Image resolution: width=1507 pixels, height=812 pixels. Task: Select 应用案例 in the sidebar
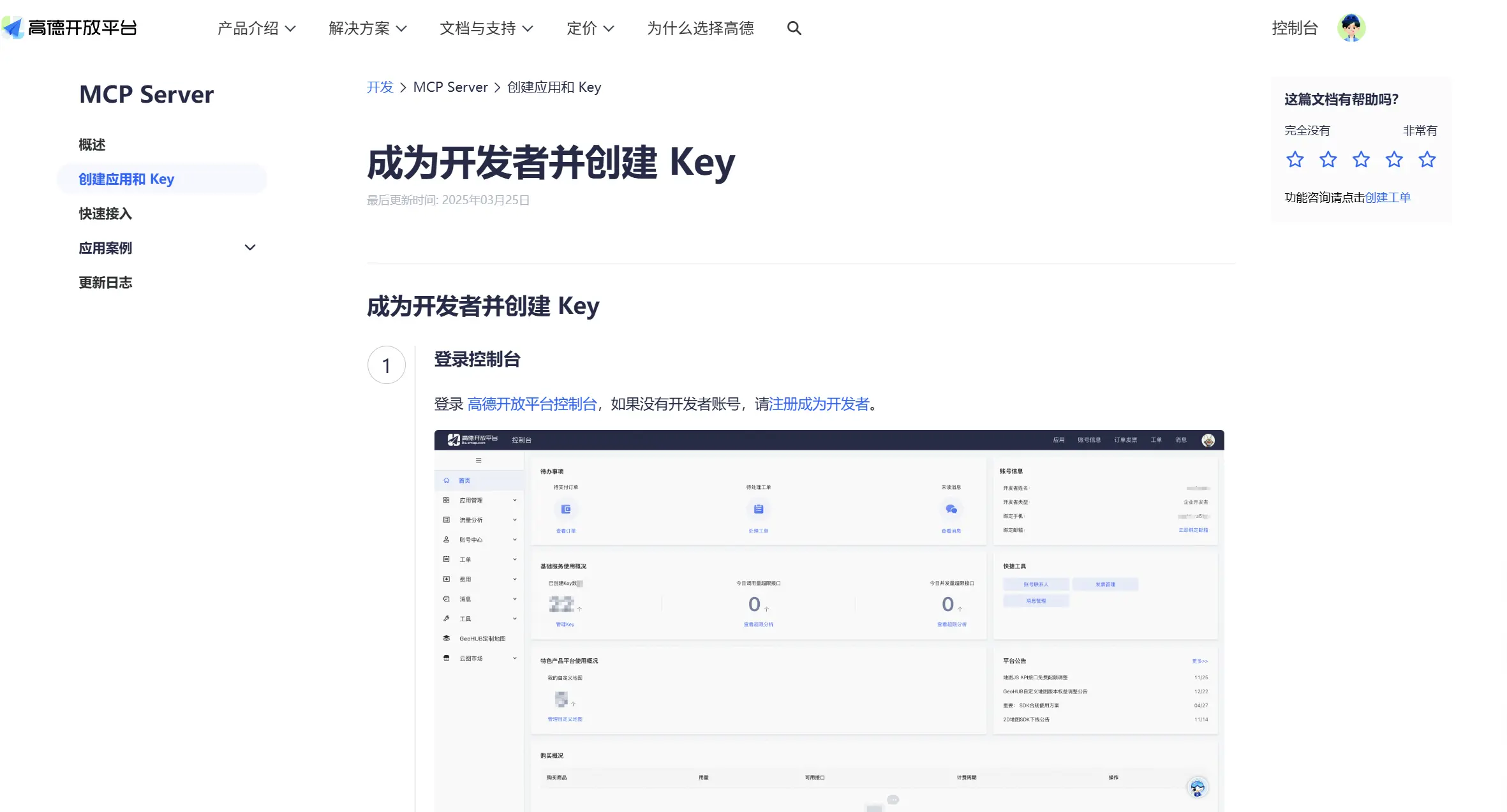105,248
